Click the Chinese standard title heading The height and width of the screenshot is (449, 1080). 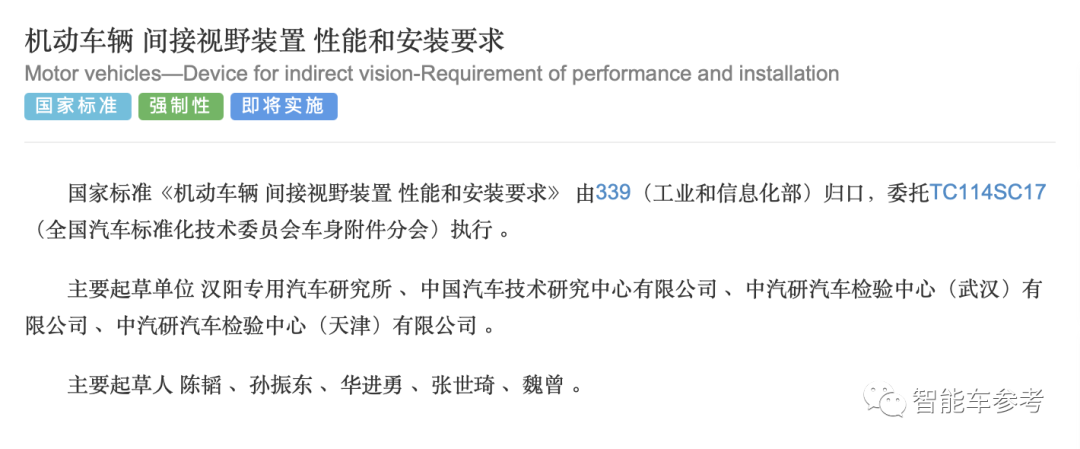click(x=264, y=41)
